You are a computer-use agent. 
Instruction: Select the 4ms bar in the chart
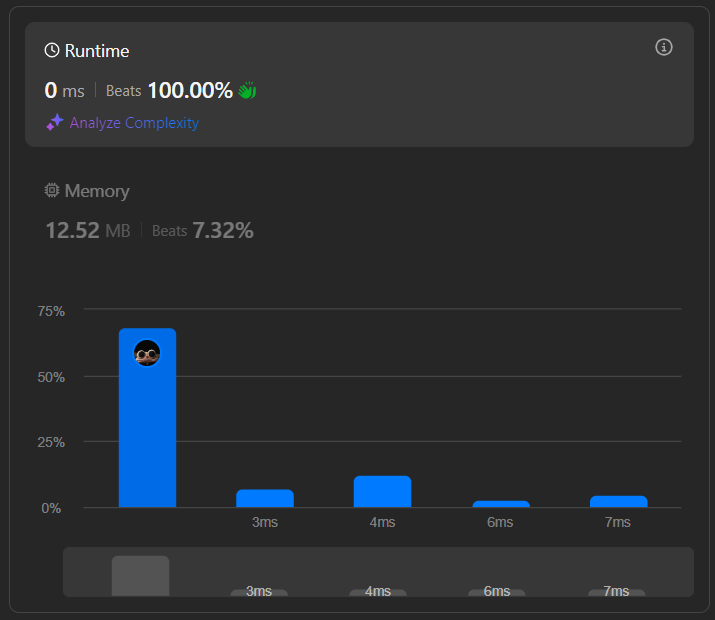[382, 491]
